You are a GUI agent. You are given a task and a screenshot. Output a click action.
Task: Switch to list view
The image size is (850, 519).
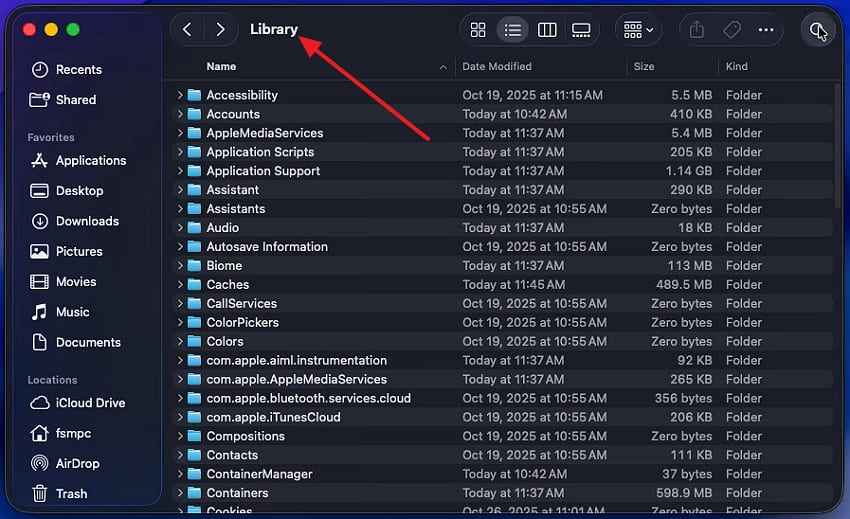(512, 30)
